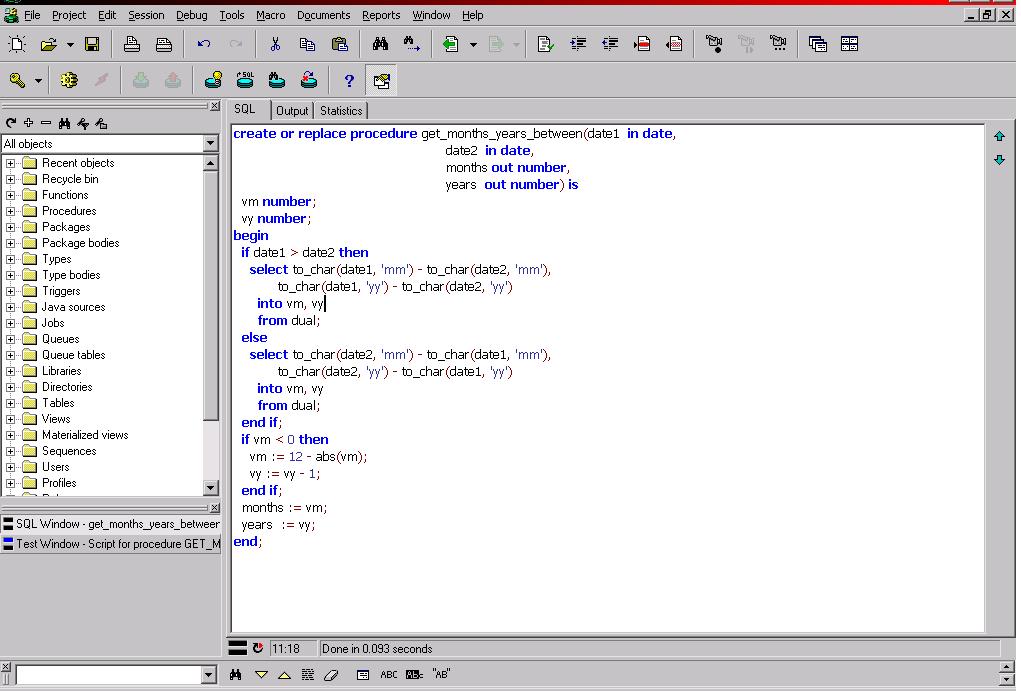The image size is (1021, 692).
Task: Click the blue question mark help icon
Action: click(x=349, y=81)
